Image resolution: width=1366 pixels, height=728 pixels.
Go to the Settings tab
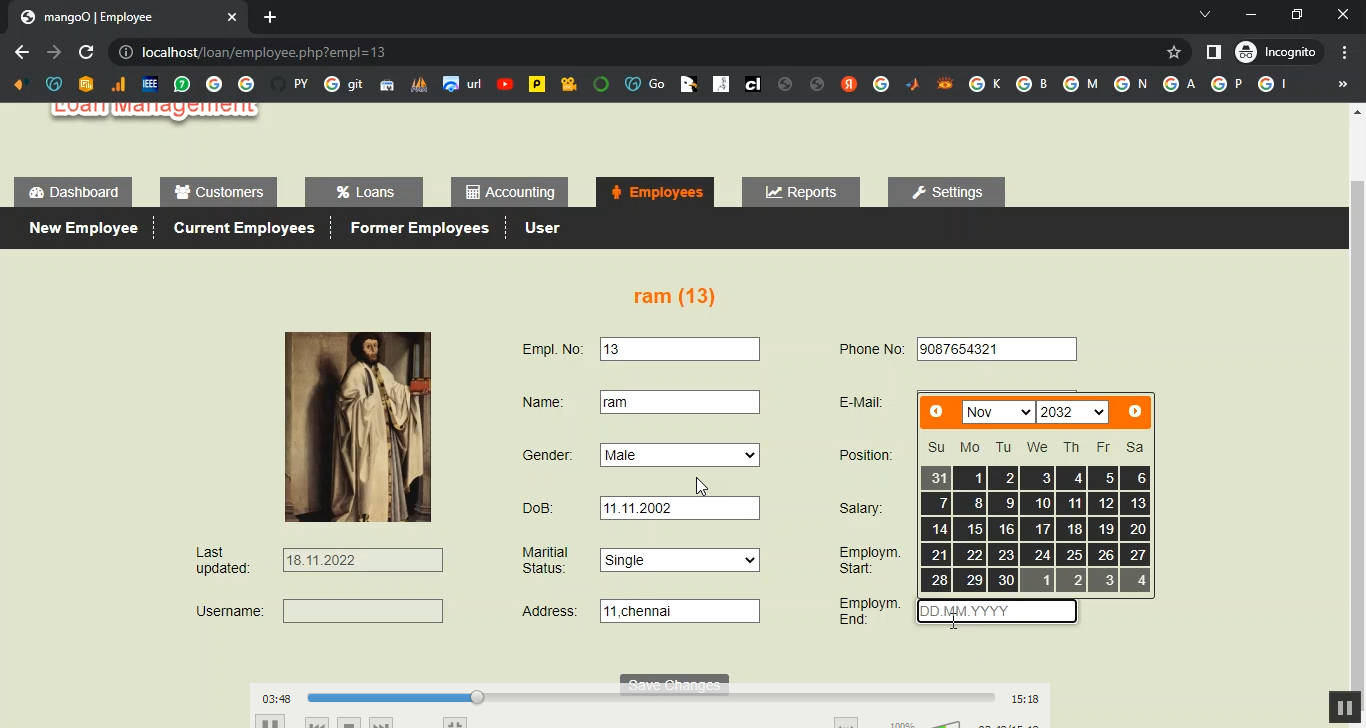click(x=946, y=192)
